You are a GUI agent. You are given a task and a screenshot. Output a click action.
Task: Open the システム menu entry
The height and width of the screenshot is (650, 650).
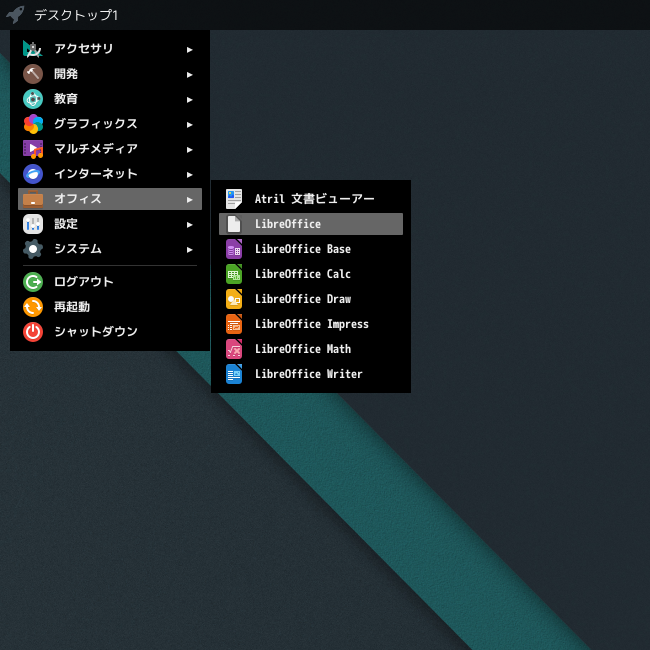(110, 249)
